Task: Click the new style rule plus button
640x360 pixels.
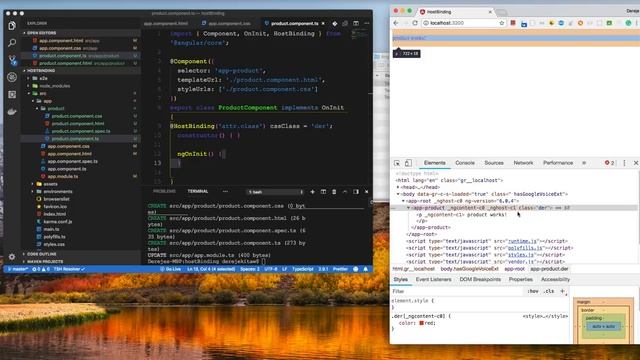Action: tap(562, 291)
